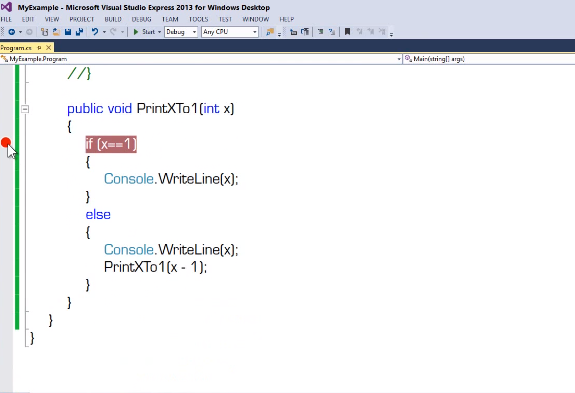Click the Previous Bookmark icon
The image size is (575, 393).
[x=359, y=32]
